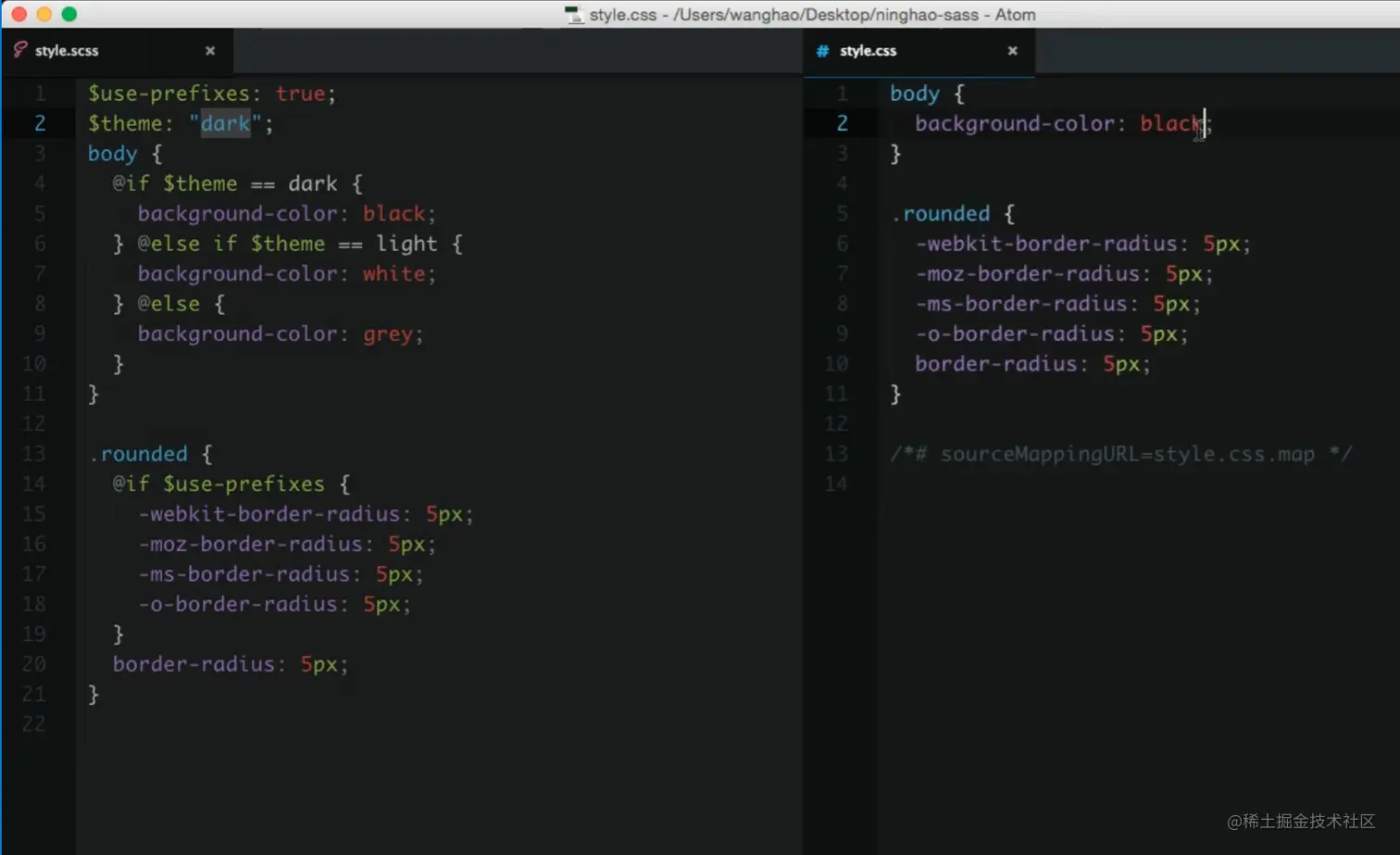This screenshot has height=855, width=1400.
Task: Click "background-color: black;" in style.scss
Action: click(x=287, y=214)
